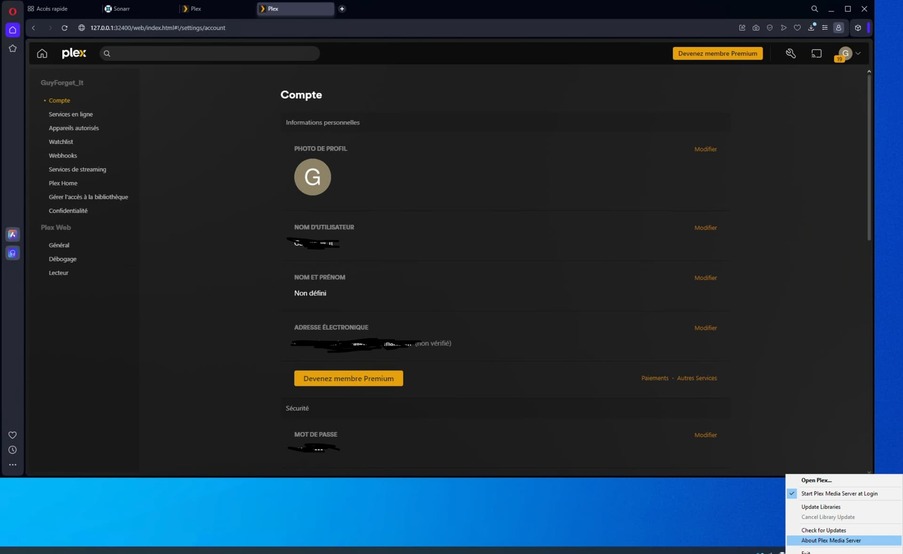Open the purple sidebar app icon below Aria
903x554 pixels.
13,253
